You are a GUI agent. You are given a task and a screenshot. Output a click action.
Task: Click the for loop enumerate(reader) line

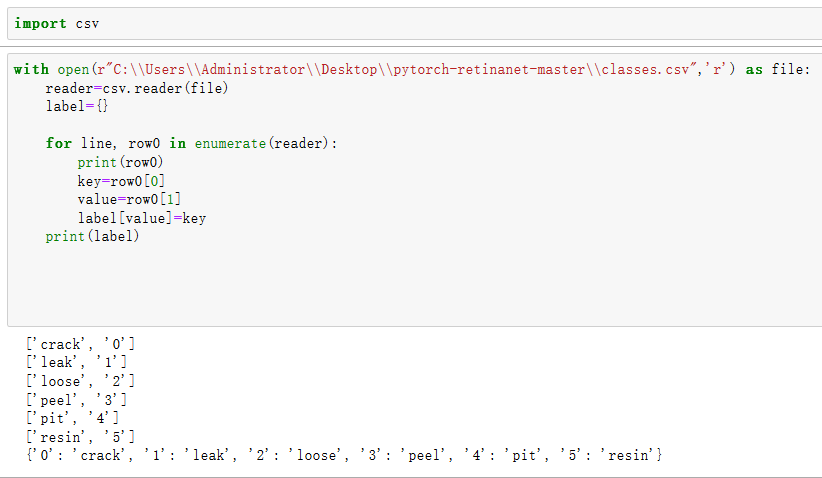(x=191, y=143)
